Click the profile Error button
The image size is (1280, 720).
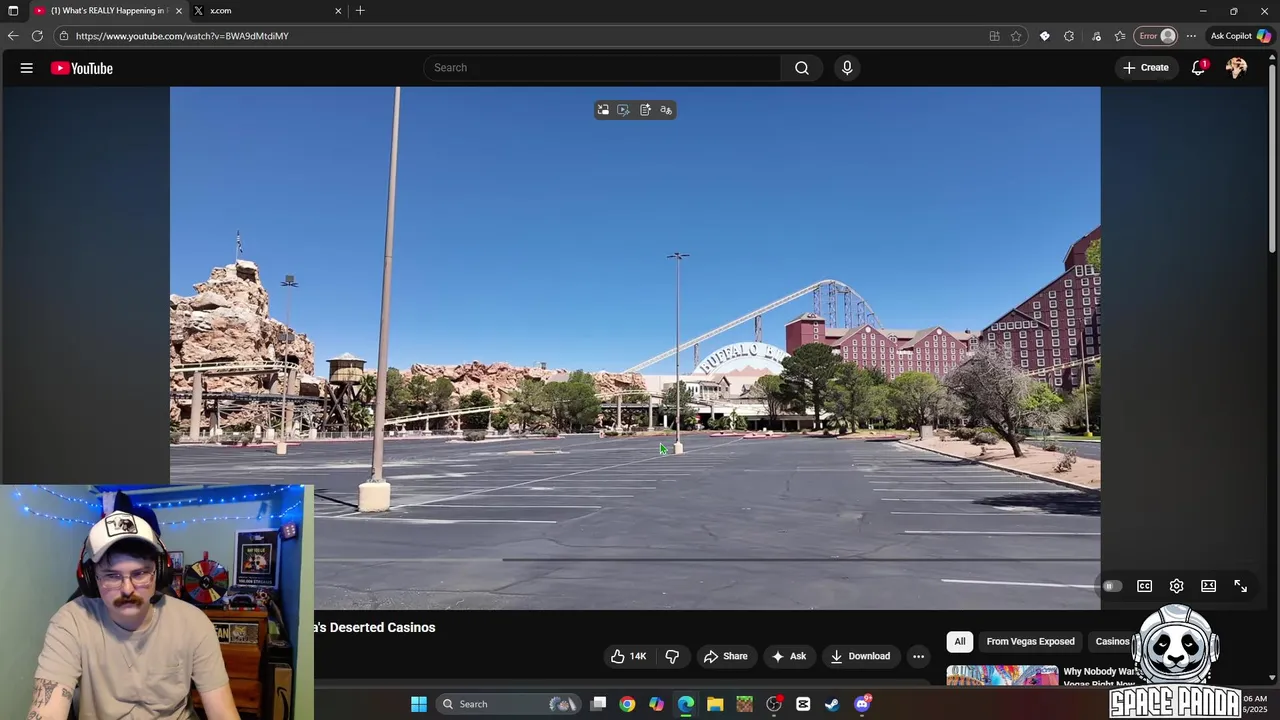(1157, 36)
